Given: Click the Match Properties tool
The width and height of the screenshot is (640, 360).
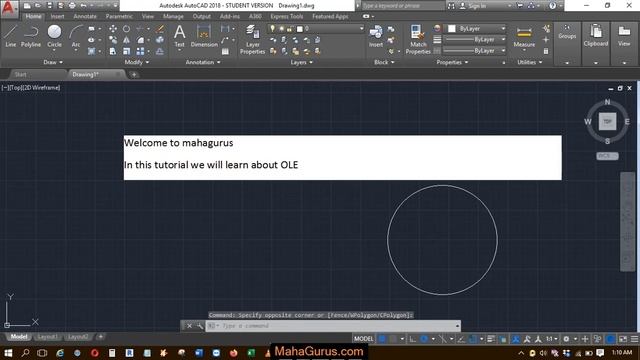Looking at the screenshot, I should (418, 39).
